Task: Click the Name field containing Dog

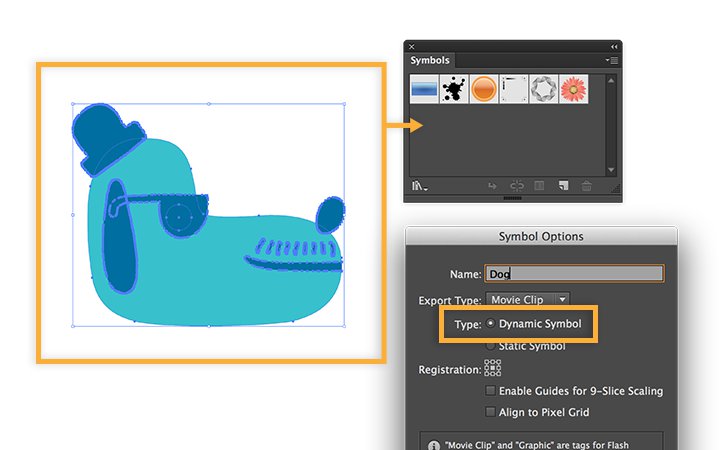Action: pyautogui.click(x=574, y=273)
